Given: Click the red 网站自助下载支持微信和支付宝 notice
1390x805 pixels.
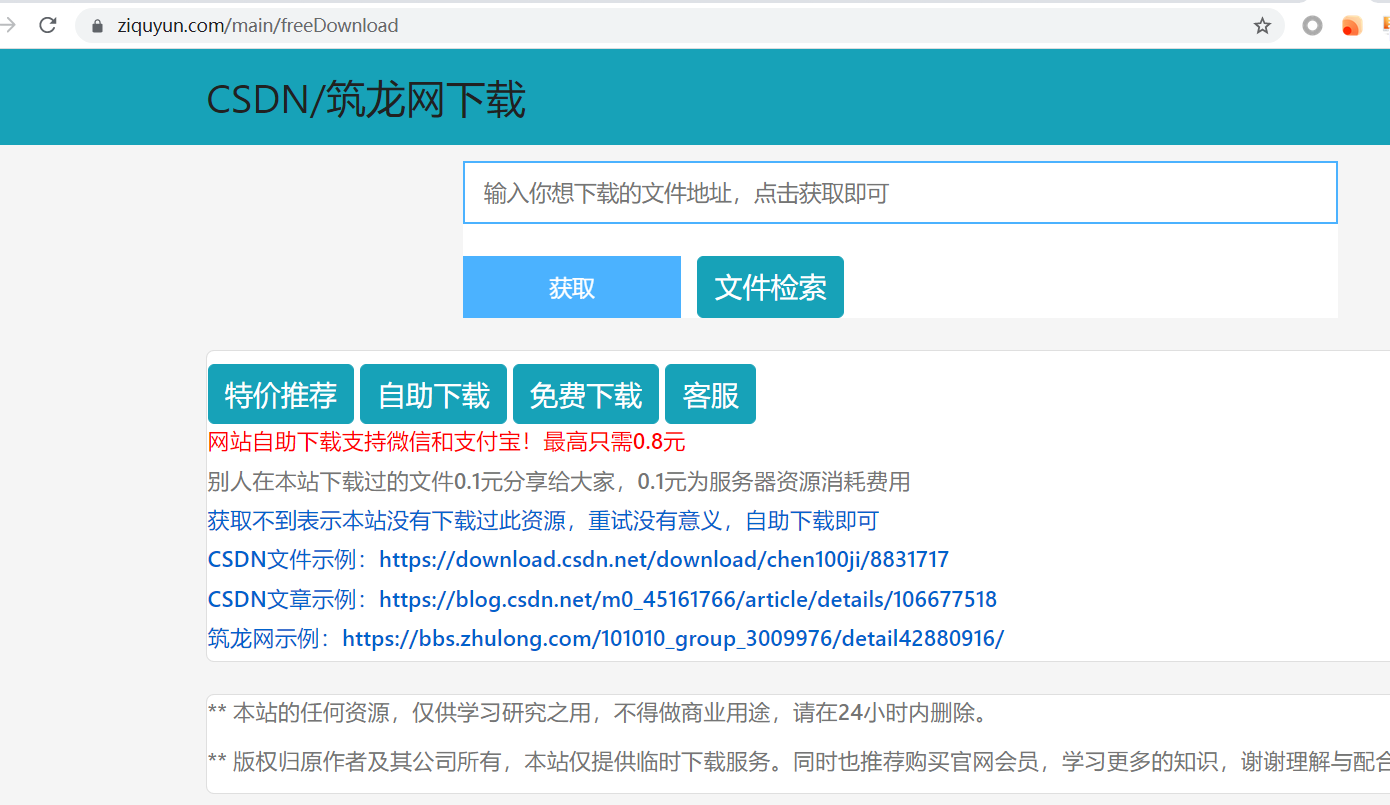Looking at the screenshot, I should (x=446, y=442).
